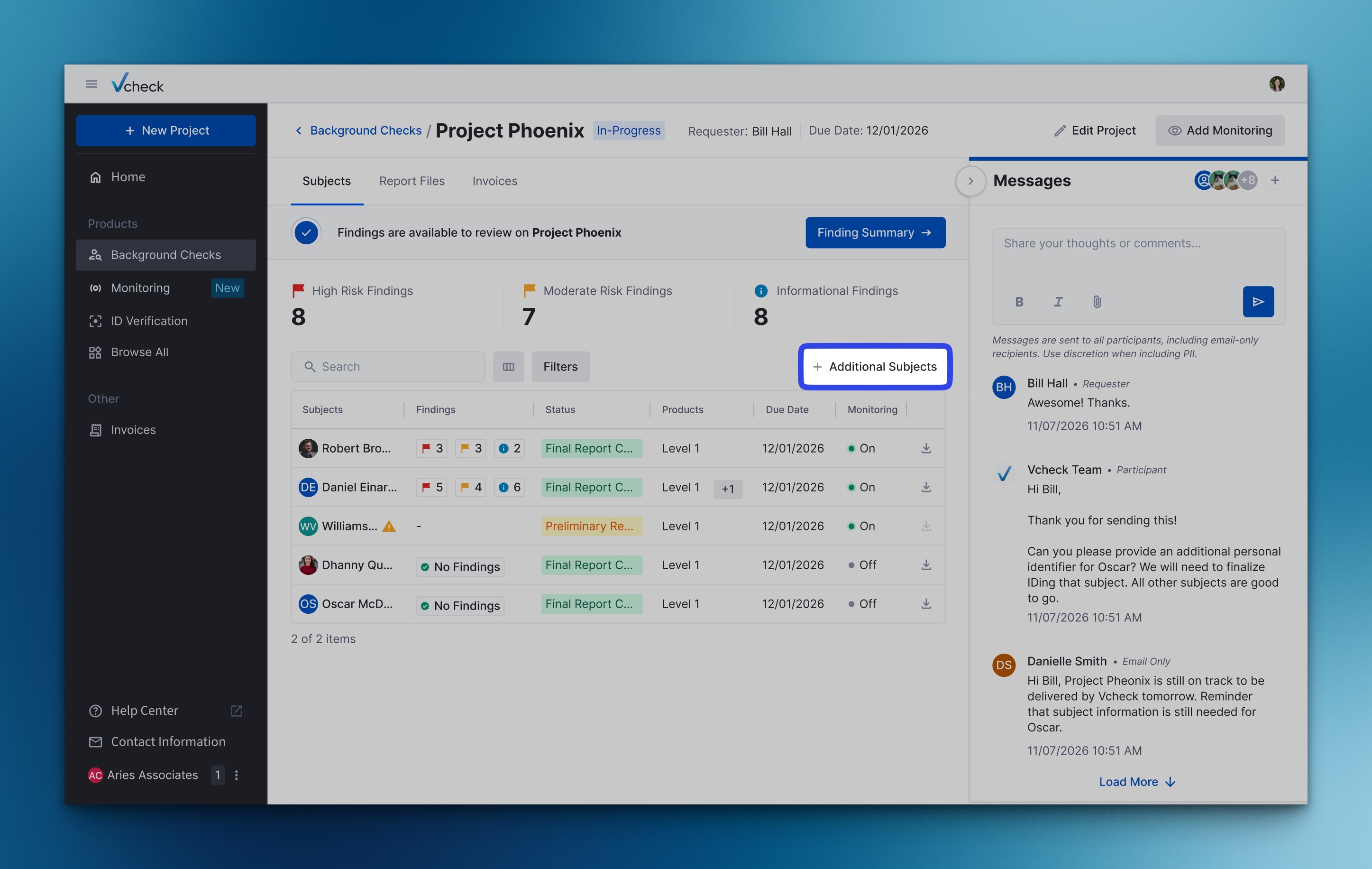This screenshot has height=869, width=1372.
Task: Open Aries Associates three-dot menu
Action: pos(237,775)
